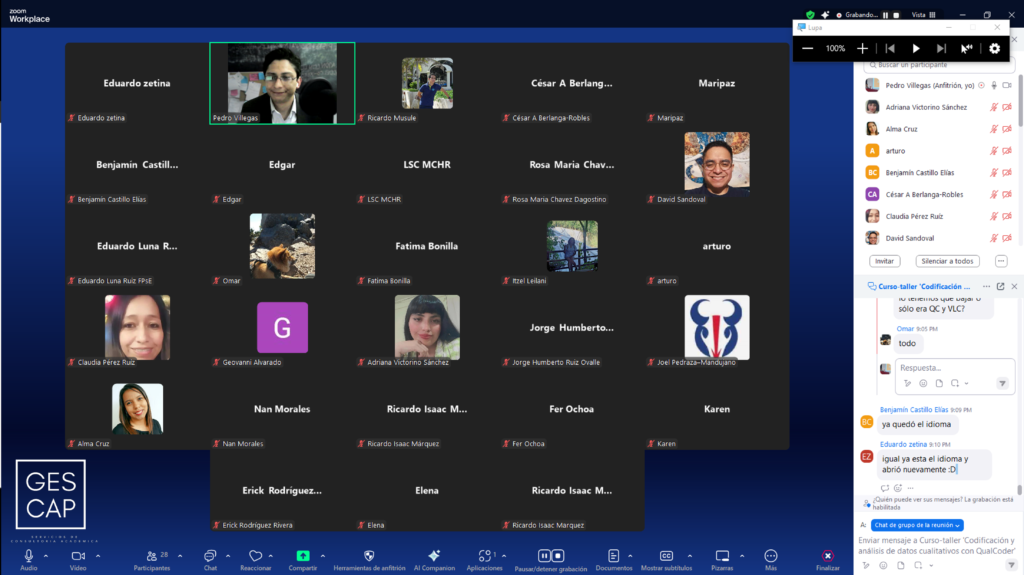
Task: Click Lupa next reading button
Action: (941, 48)
